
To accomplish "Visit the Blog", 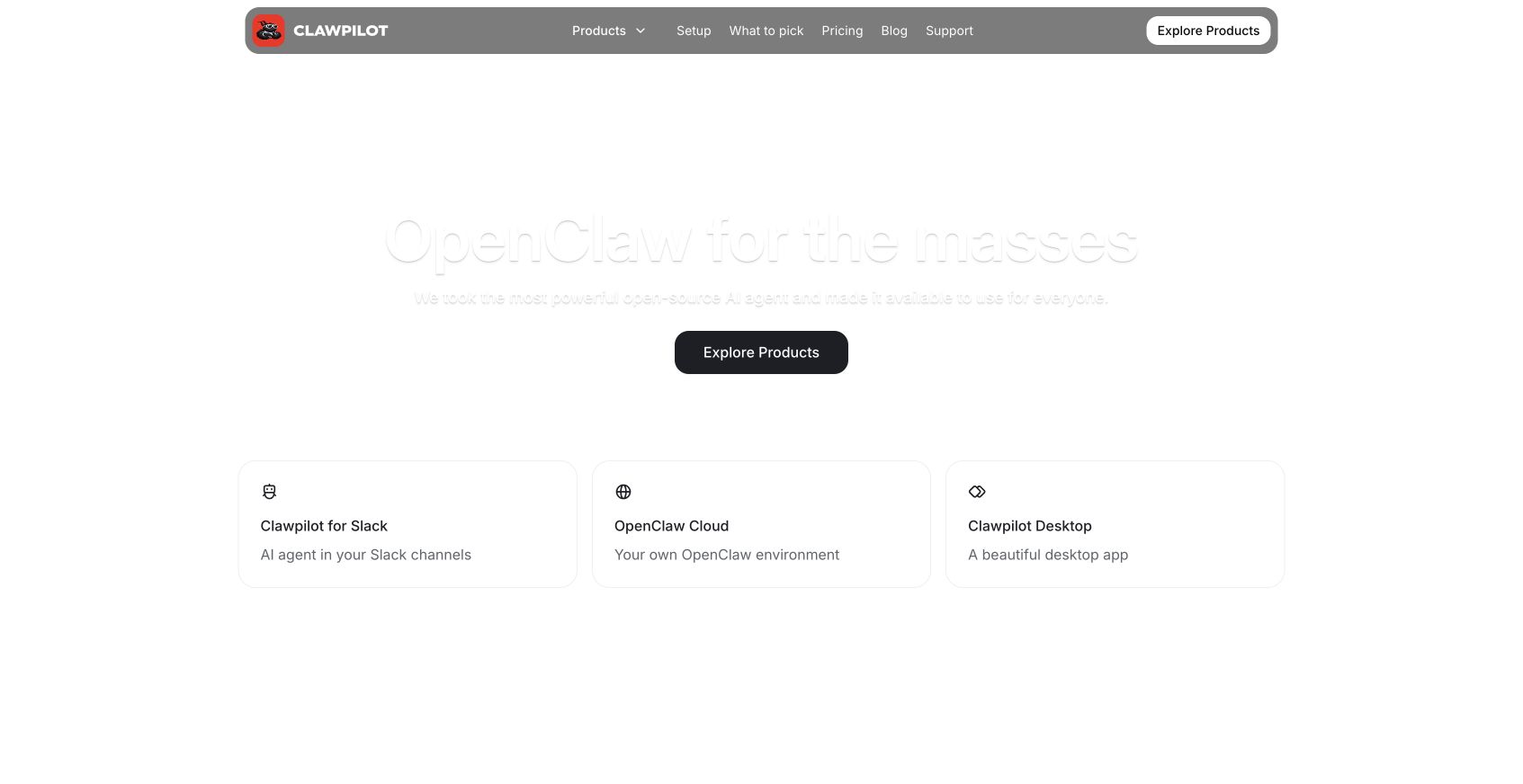I will pos(894,31).
